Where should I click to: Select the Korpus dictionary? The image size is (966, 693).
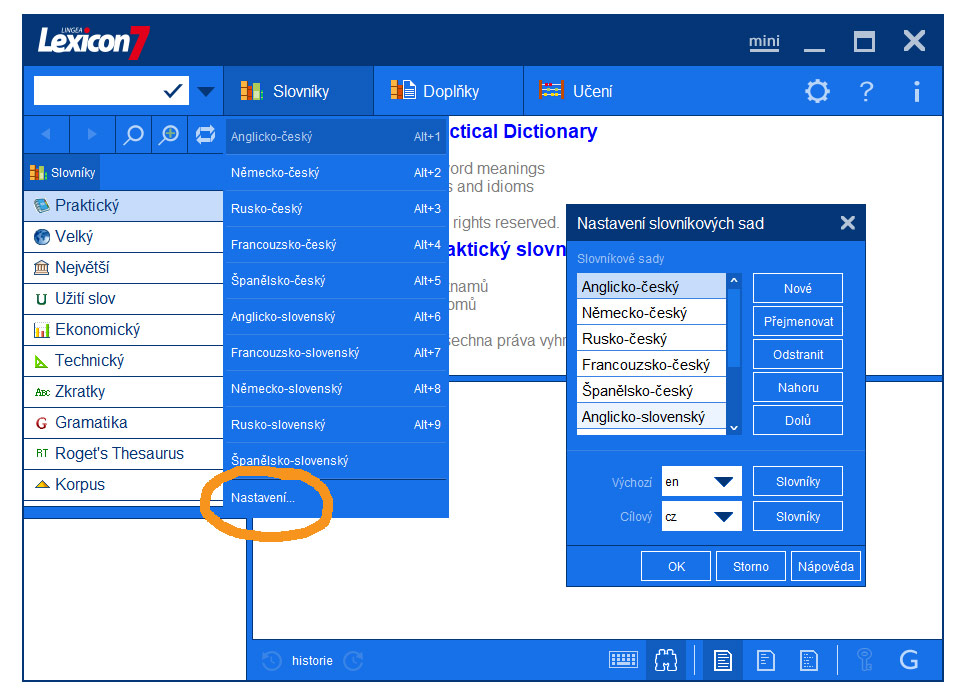[123, 485]
